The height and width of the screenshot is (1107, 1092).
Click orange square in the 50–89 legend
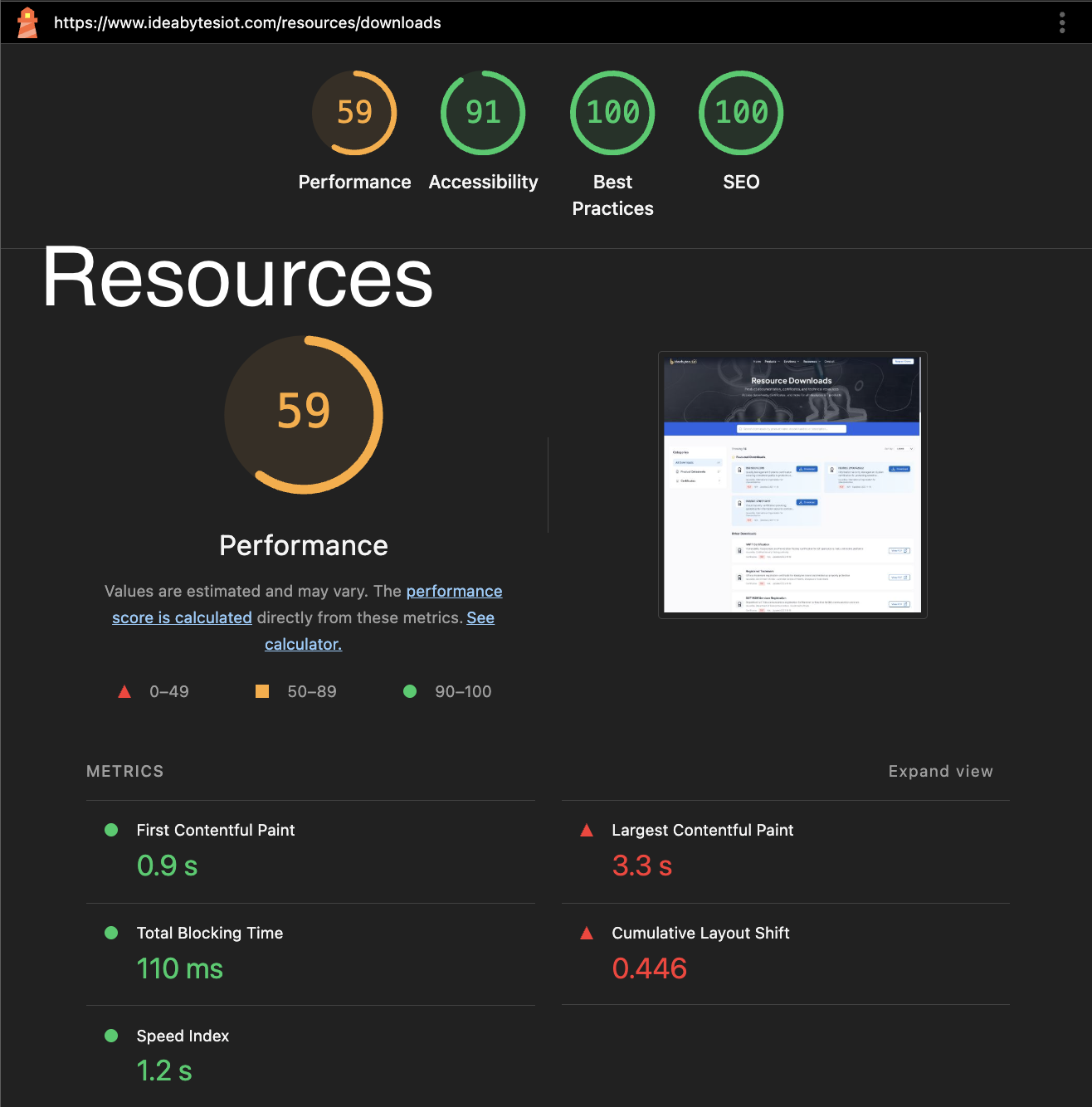pos(262,690)
